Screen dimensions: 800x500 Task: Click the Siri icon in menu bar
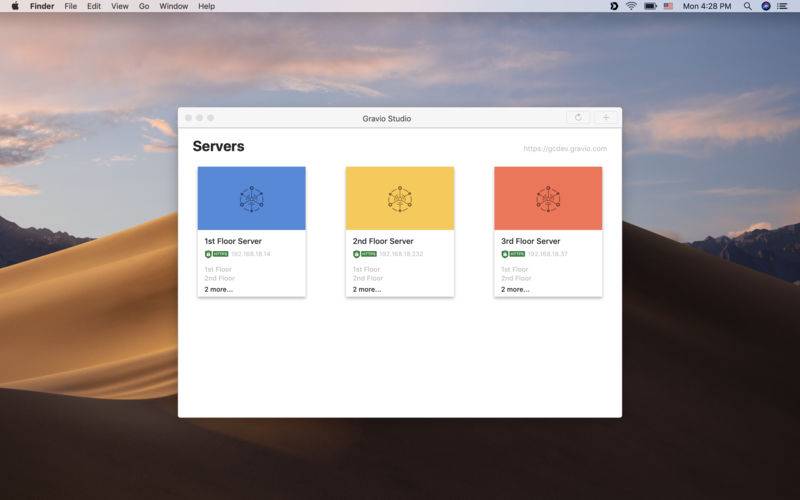point(765,6)
